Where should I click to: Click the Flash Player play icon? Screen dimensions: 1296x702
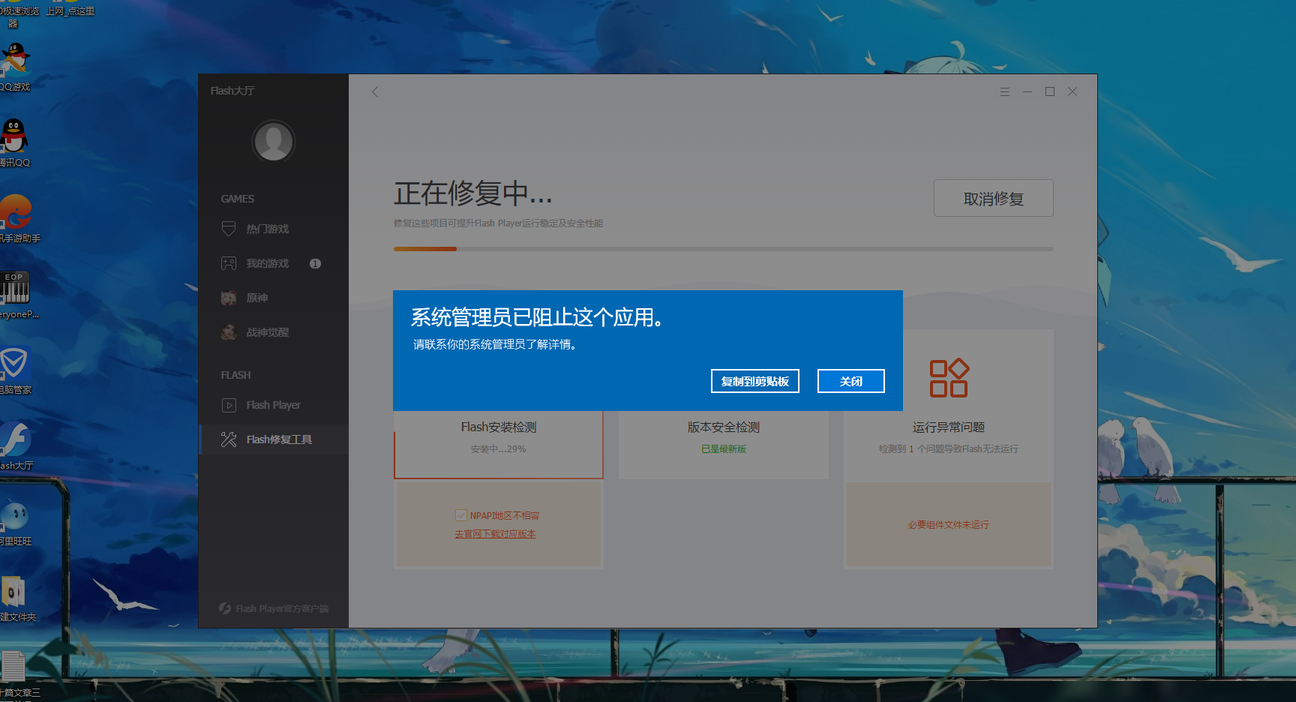pyautogui.click(x=228, y=405)
